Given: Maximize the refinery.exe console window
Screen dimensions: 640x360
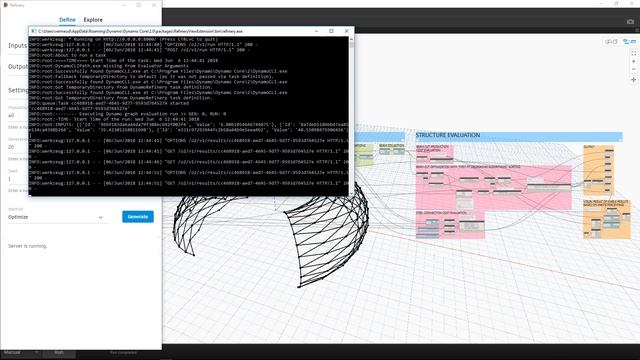Looking at the screenshot, I should (331, 31).
